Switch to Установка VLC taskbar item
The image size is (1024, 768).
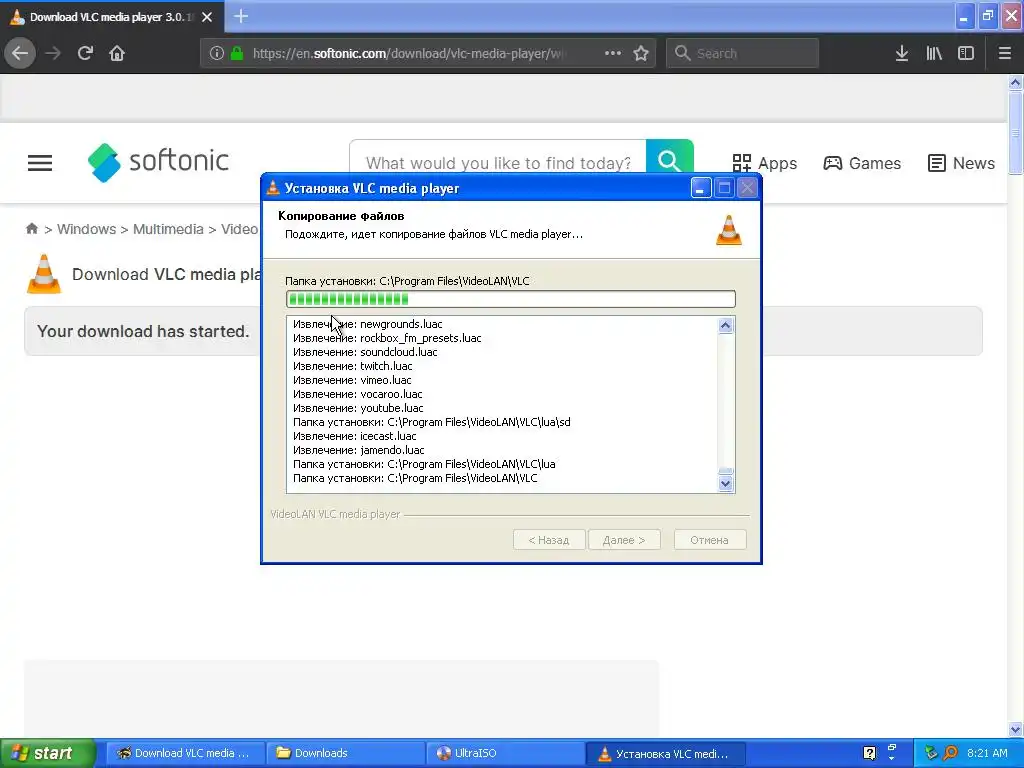(665, 754)
